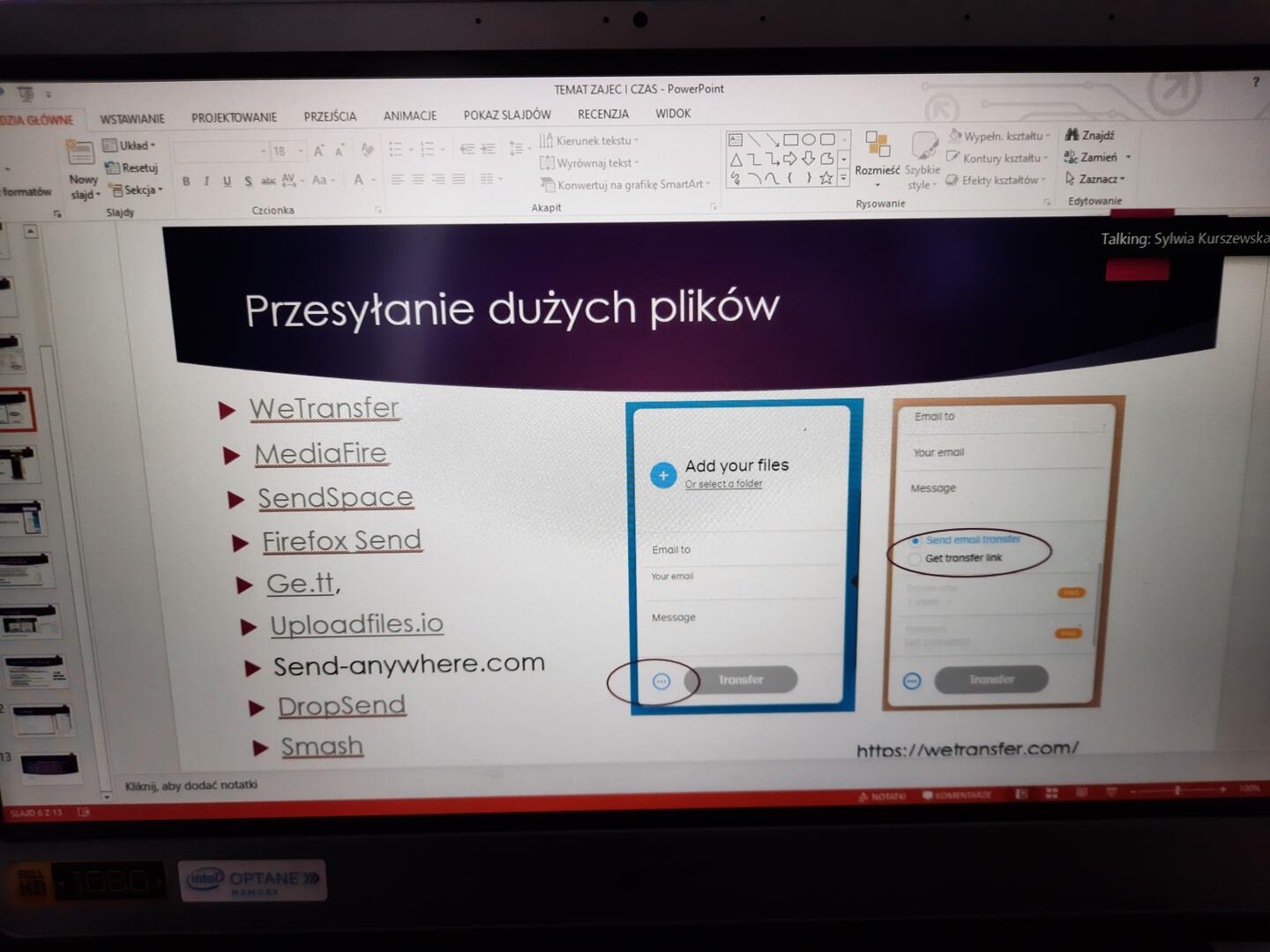
Task: Reset slide with the Resetuj button
Action: point(131,167)
